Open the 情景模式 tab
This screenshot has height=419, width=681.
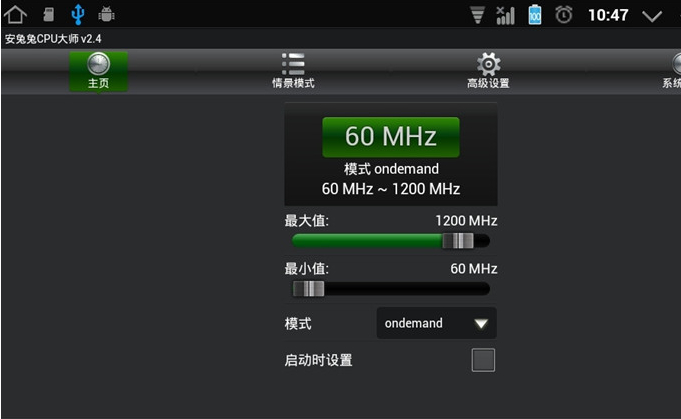[293, 71]
